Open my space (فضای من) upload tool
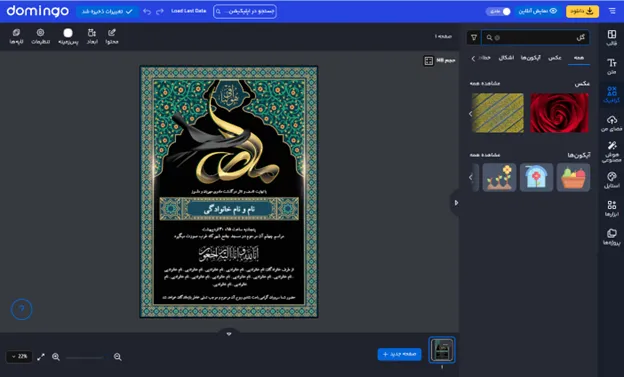This screenshot has height=377, width=624. [x=612, y=123]
